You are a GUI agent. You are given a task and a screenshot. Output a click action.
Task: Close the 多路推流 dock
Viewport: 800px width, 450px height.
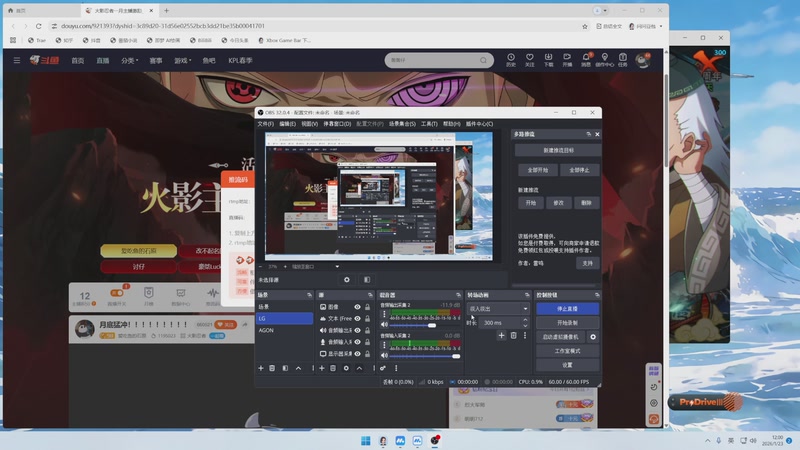click(597, 134)
